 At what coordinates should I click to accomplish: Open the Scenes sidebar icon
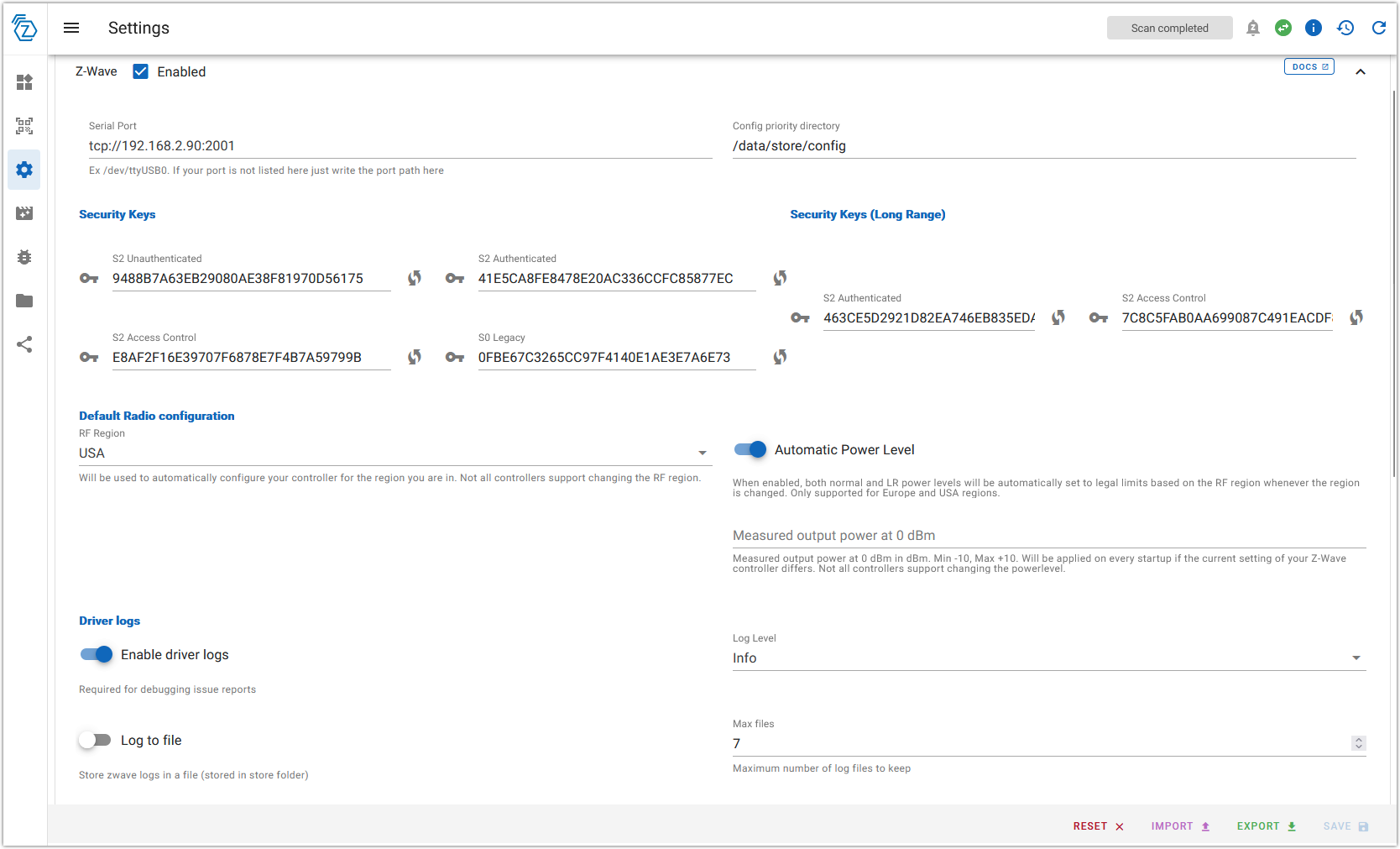coord(24,213)
